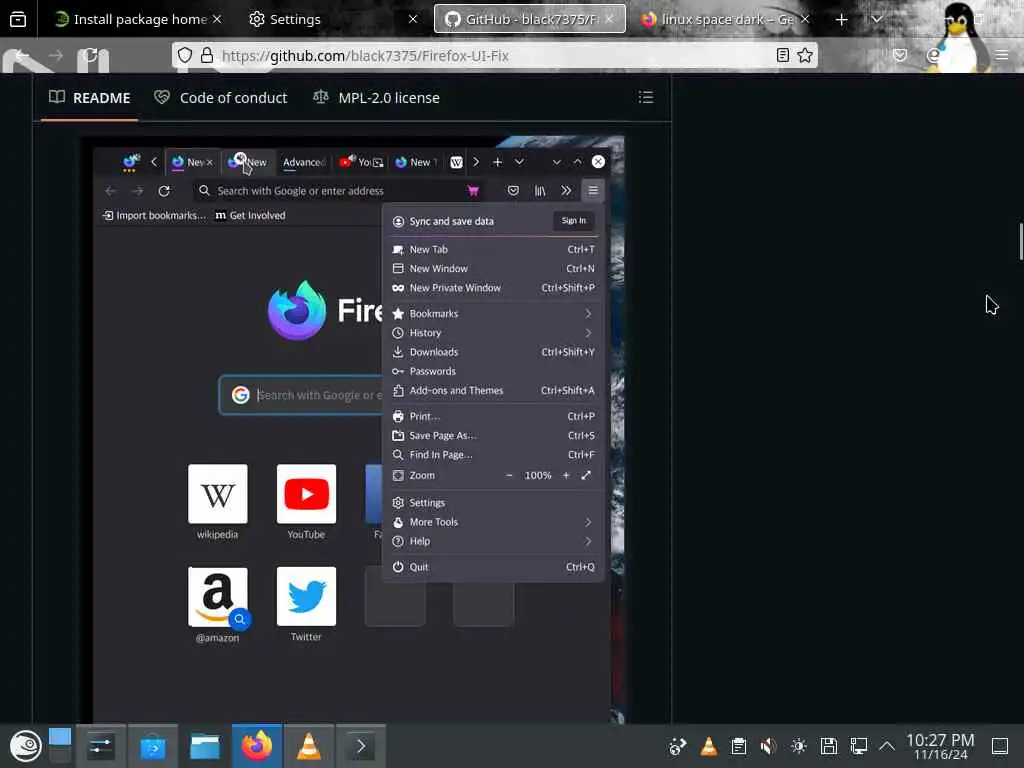Open the Code of conduct tab
Screen dimensions: 1024x768
pyautogui.click(x=221, y=98)
